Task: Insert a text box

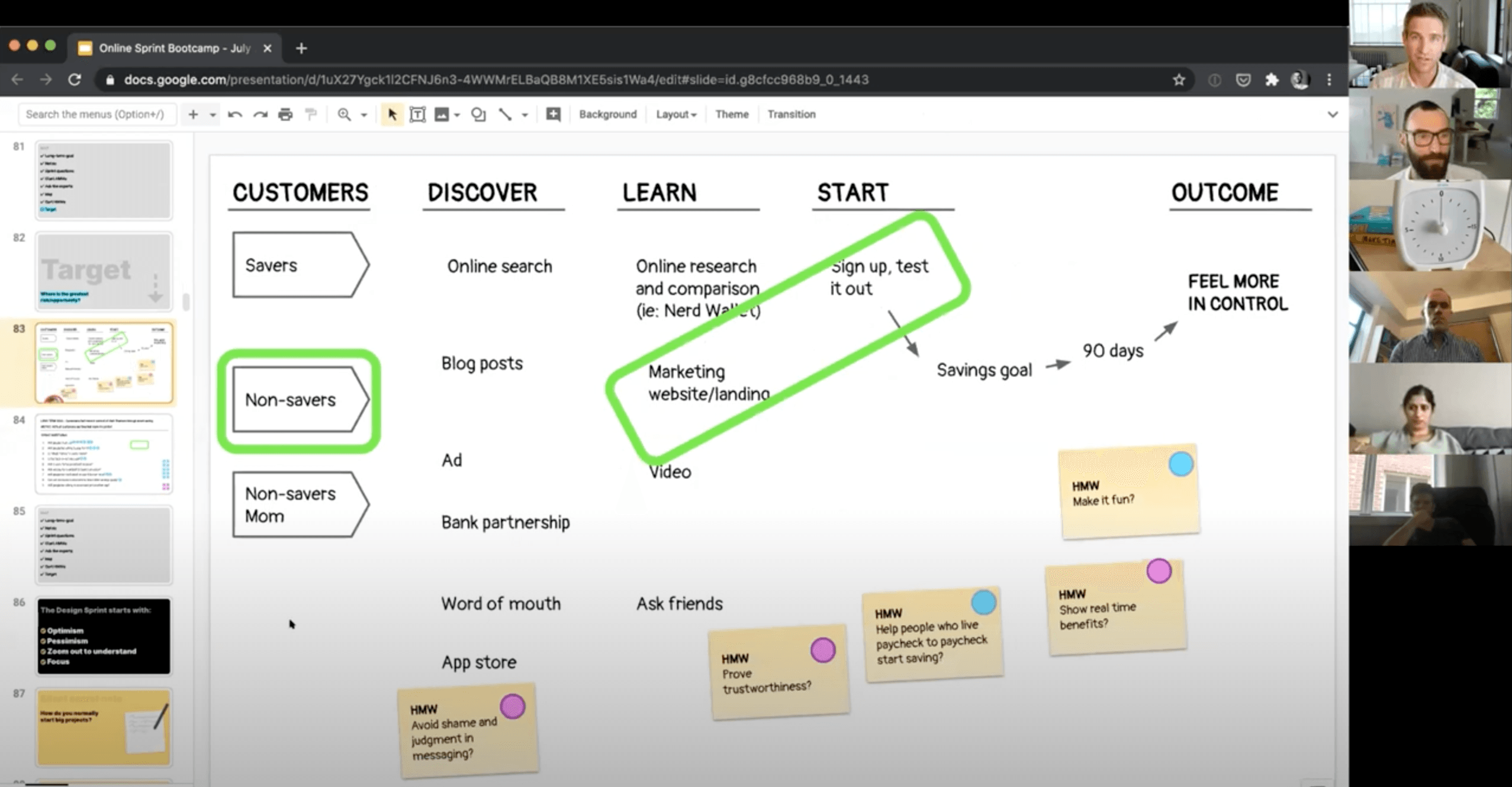Action: (418, 114)
